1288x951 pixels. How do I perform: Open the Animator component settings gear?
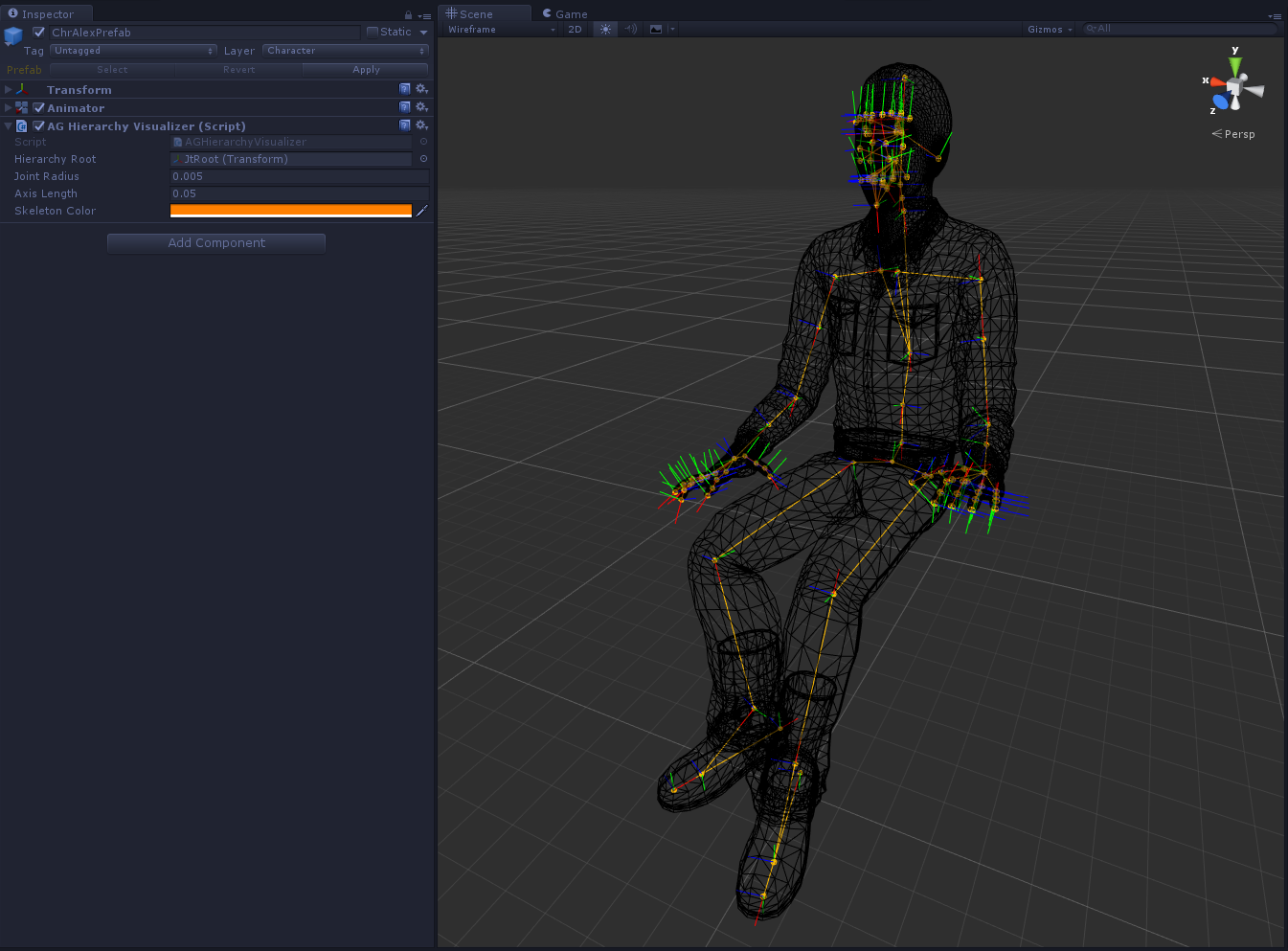[x=421, y=107]
